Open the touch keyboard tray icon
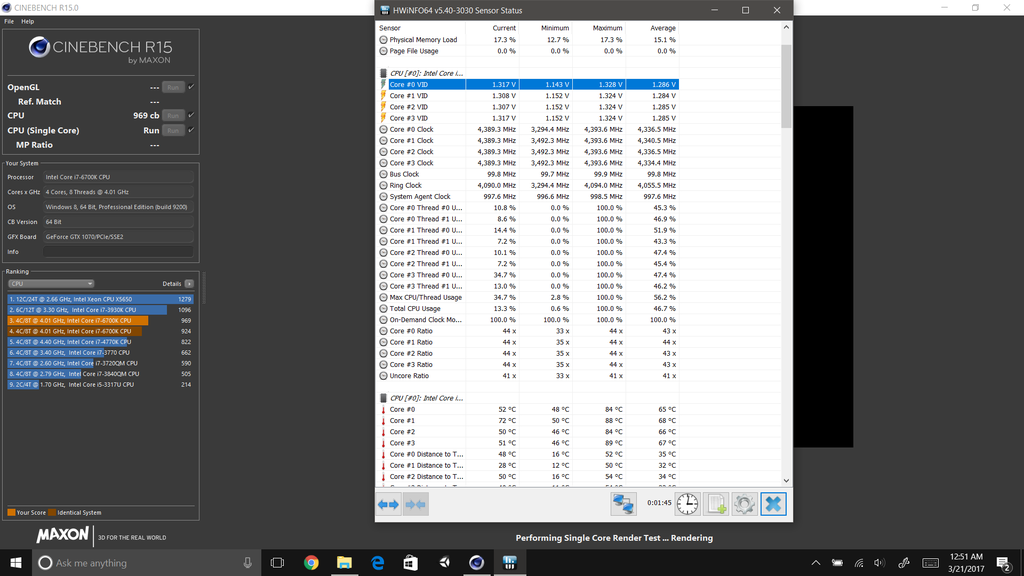The image size is (1024, 576). [x=931, y=563]
